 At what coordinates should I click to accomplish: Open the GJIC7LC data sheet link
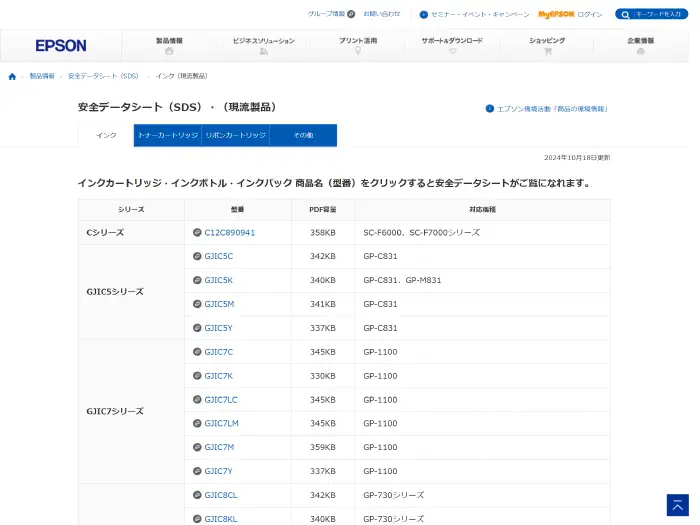coord(221,400)
